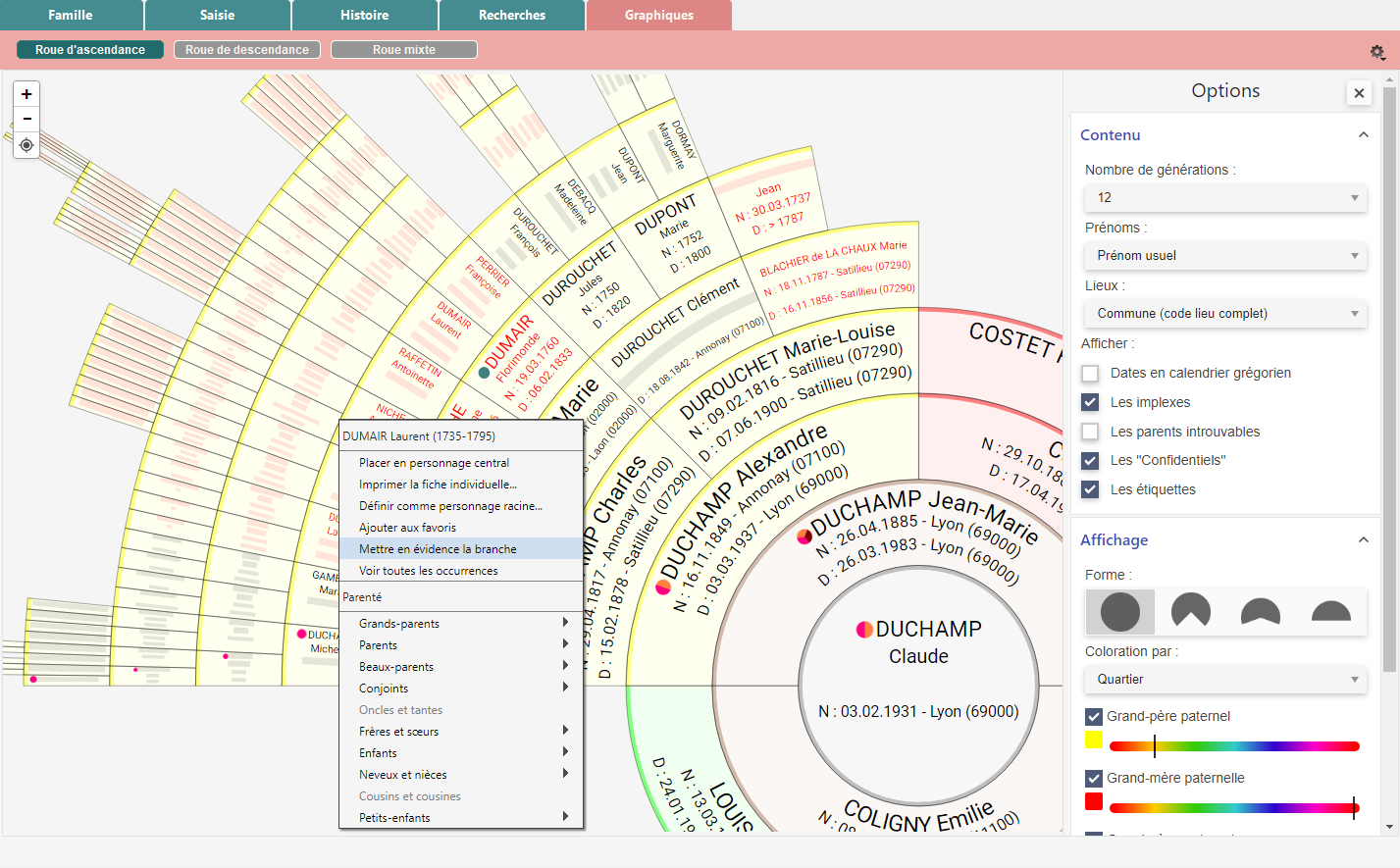Expand Frères et sœurs submenu
The height and width of the screenshot is (868, 1400).
461,732
